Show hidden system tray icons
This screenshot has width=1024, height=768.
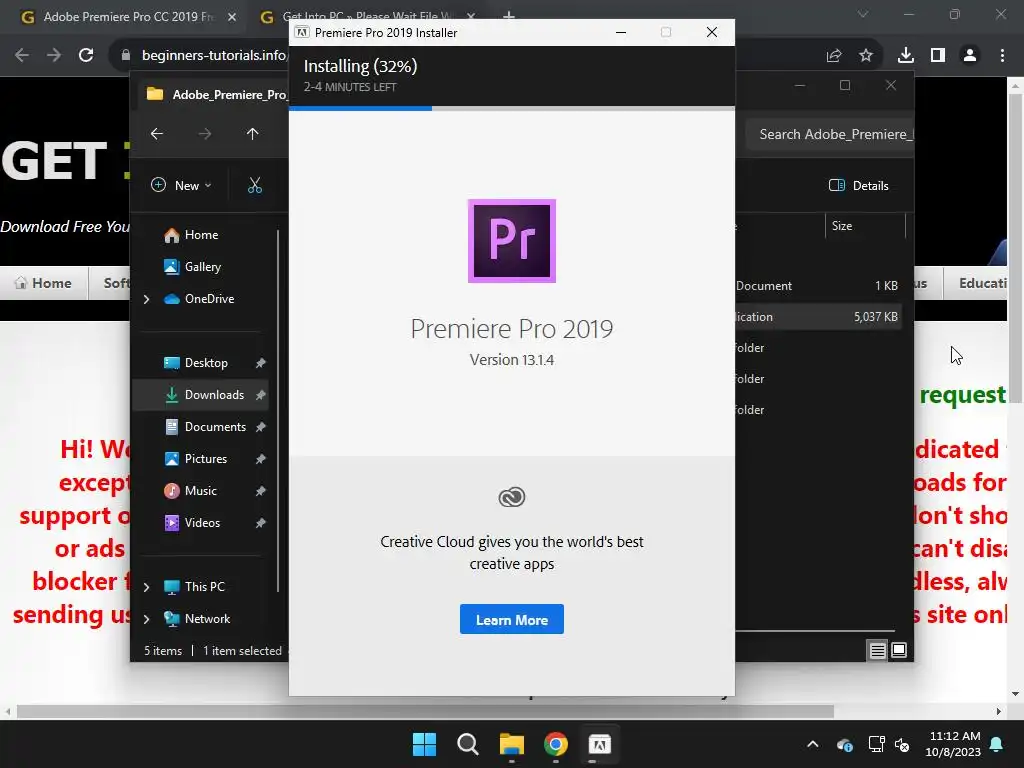[812, 744]
